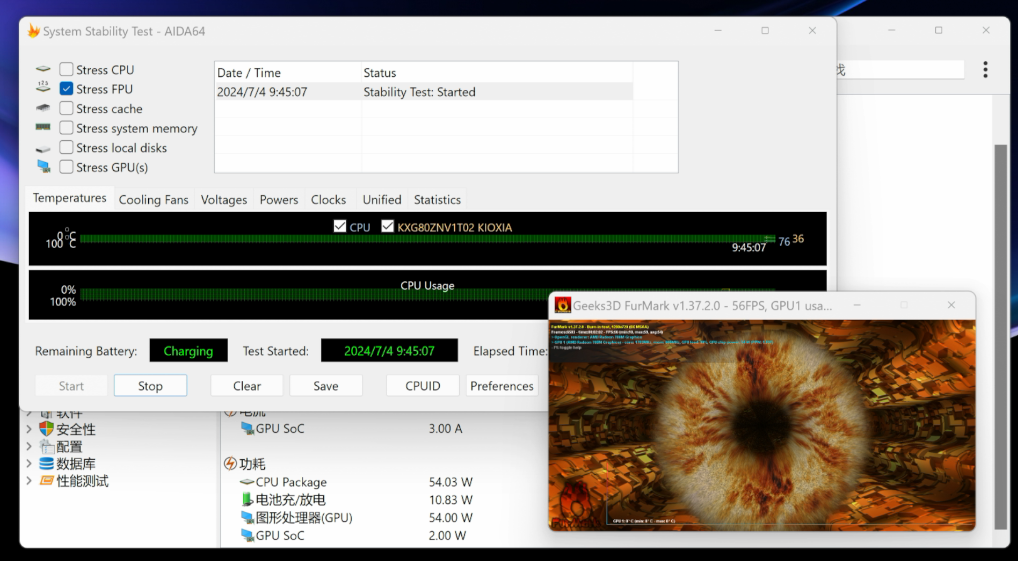This screenshot has height=561, width=1018.
Task: Click the AIDA64 flame icon in title bar
Action: [x=33, y=31]
